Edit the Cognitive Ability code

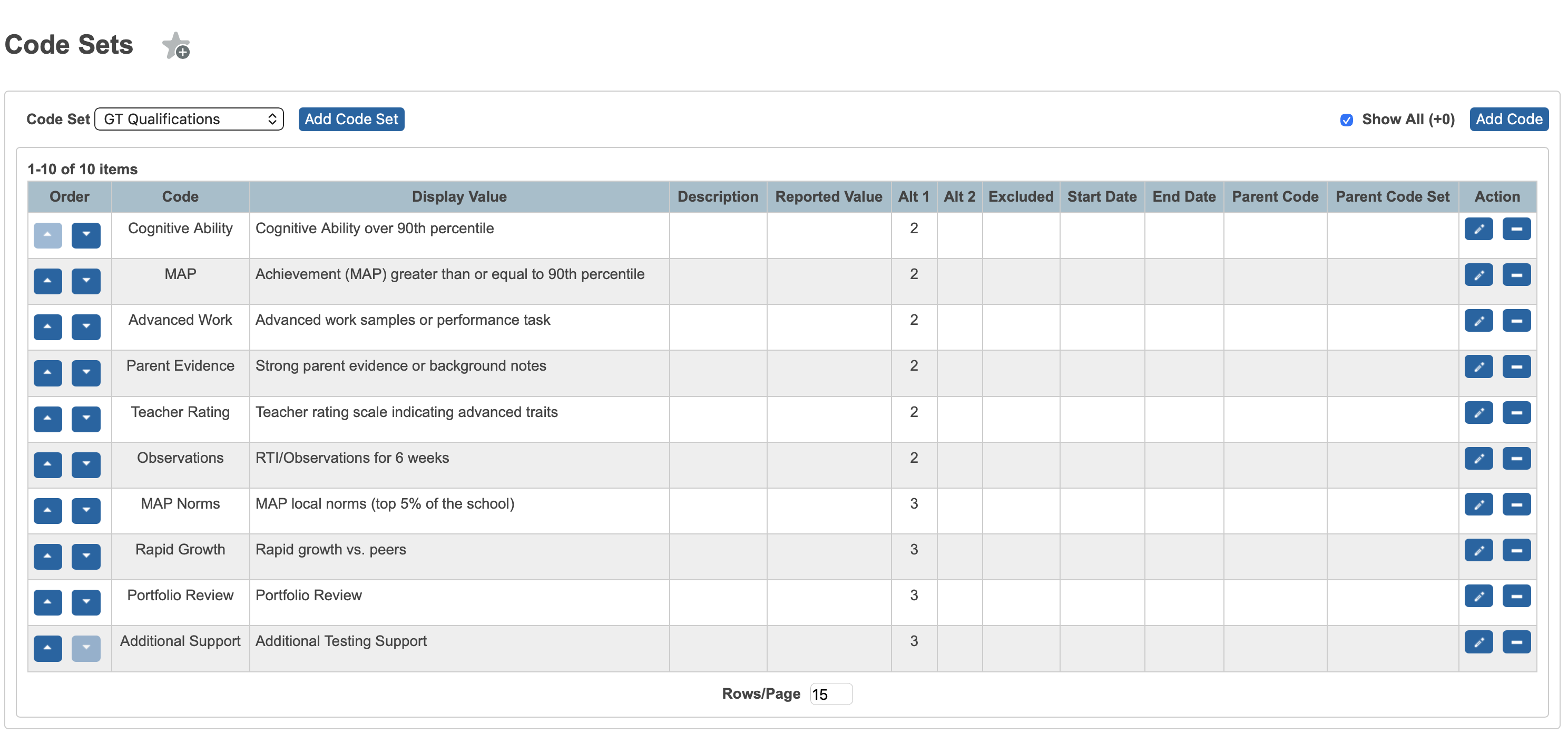pos(1478,229)
